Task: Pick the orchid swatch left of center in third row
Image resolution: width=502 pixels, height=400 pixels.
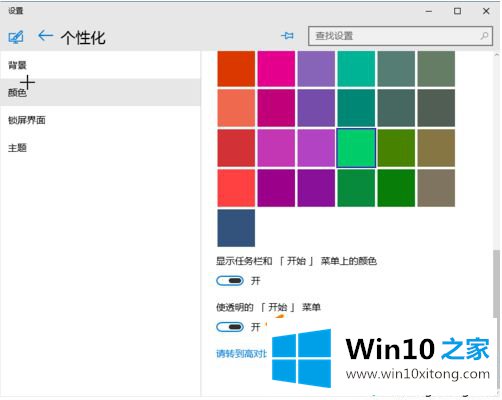Action: click(x=276, y=148)
